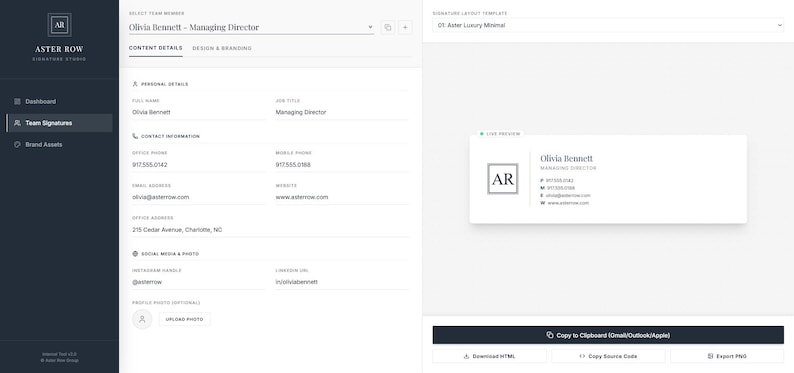Image resolution: width=794 pixels, height=373 pixels.
Task: Click the download icon beside Download HTML
Action: (x=466, y=356)
